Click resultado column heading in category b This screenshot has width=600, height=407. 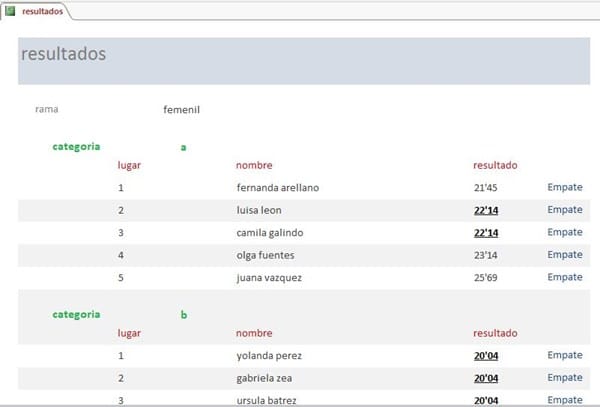pyautogui.click(x=495, y=333)
